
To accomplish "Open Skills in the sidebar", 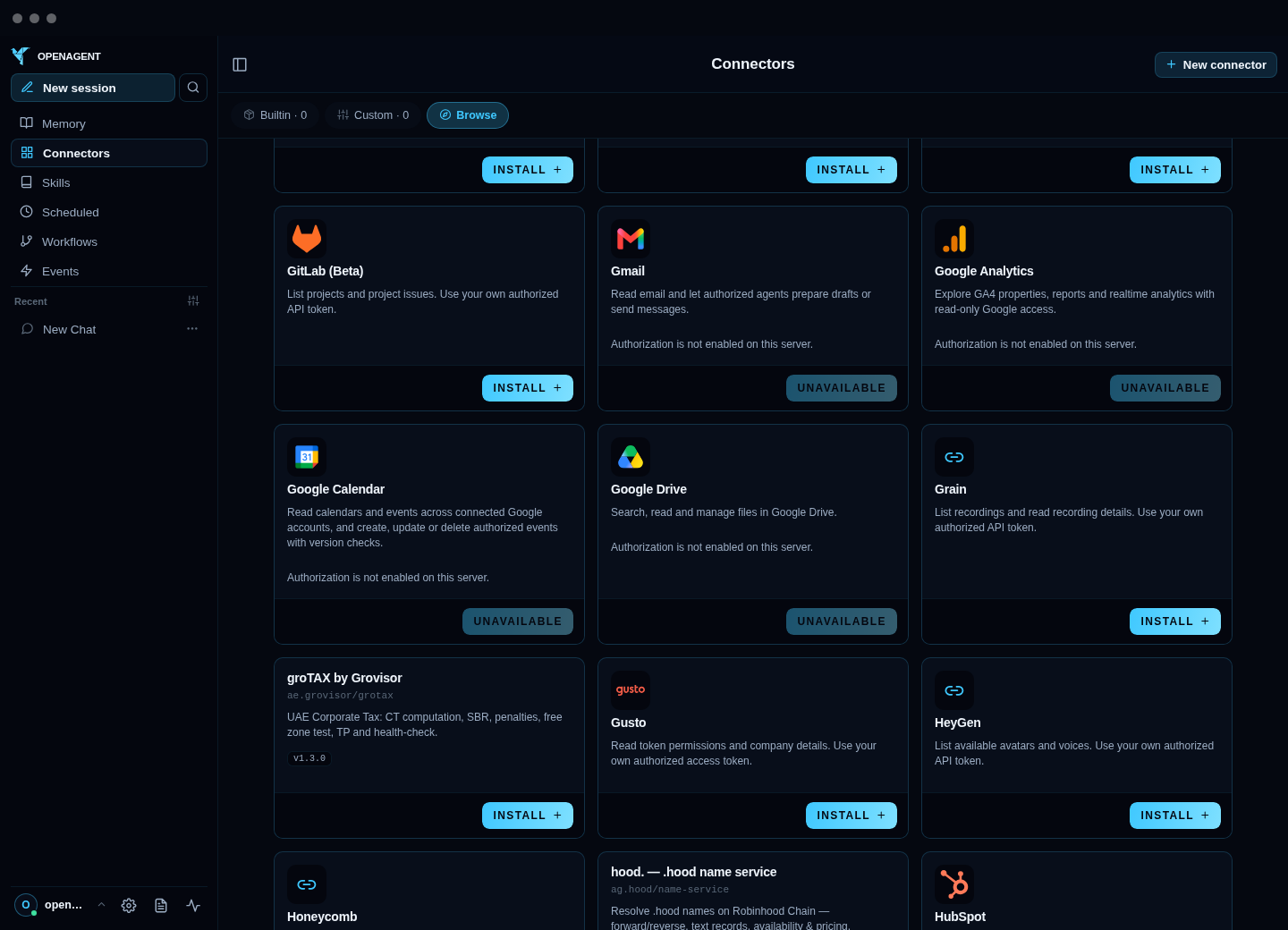I will [x=109, y=182].
